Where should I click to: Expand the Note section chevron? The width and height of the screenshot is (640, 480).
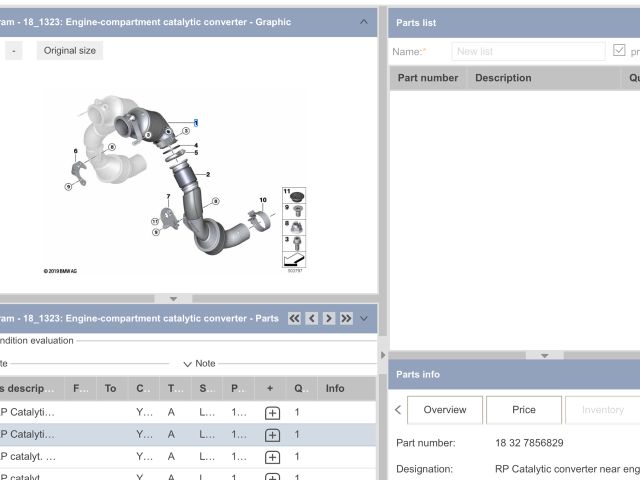pos(187,364)
